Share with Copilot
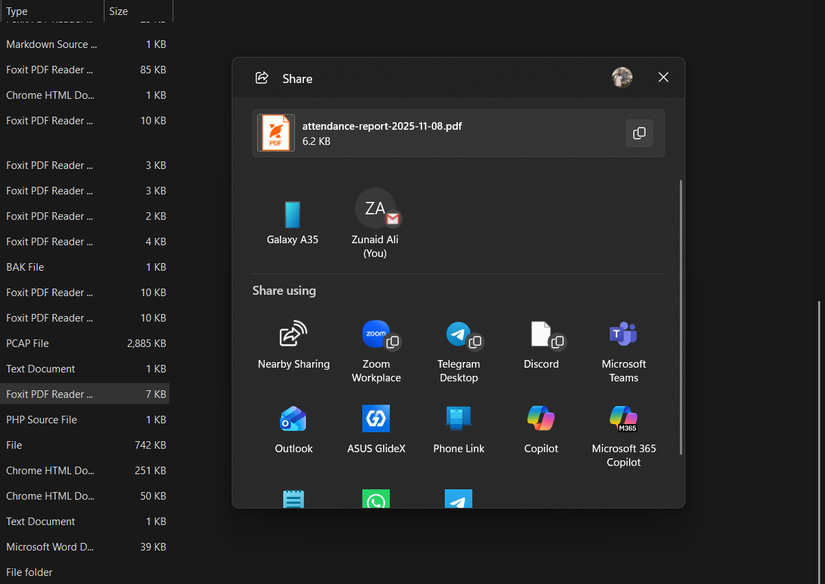Image resolution: width=825 pixels, height=584 pixels. tap(541, 429)
